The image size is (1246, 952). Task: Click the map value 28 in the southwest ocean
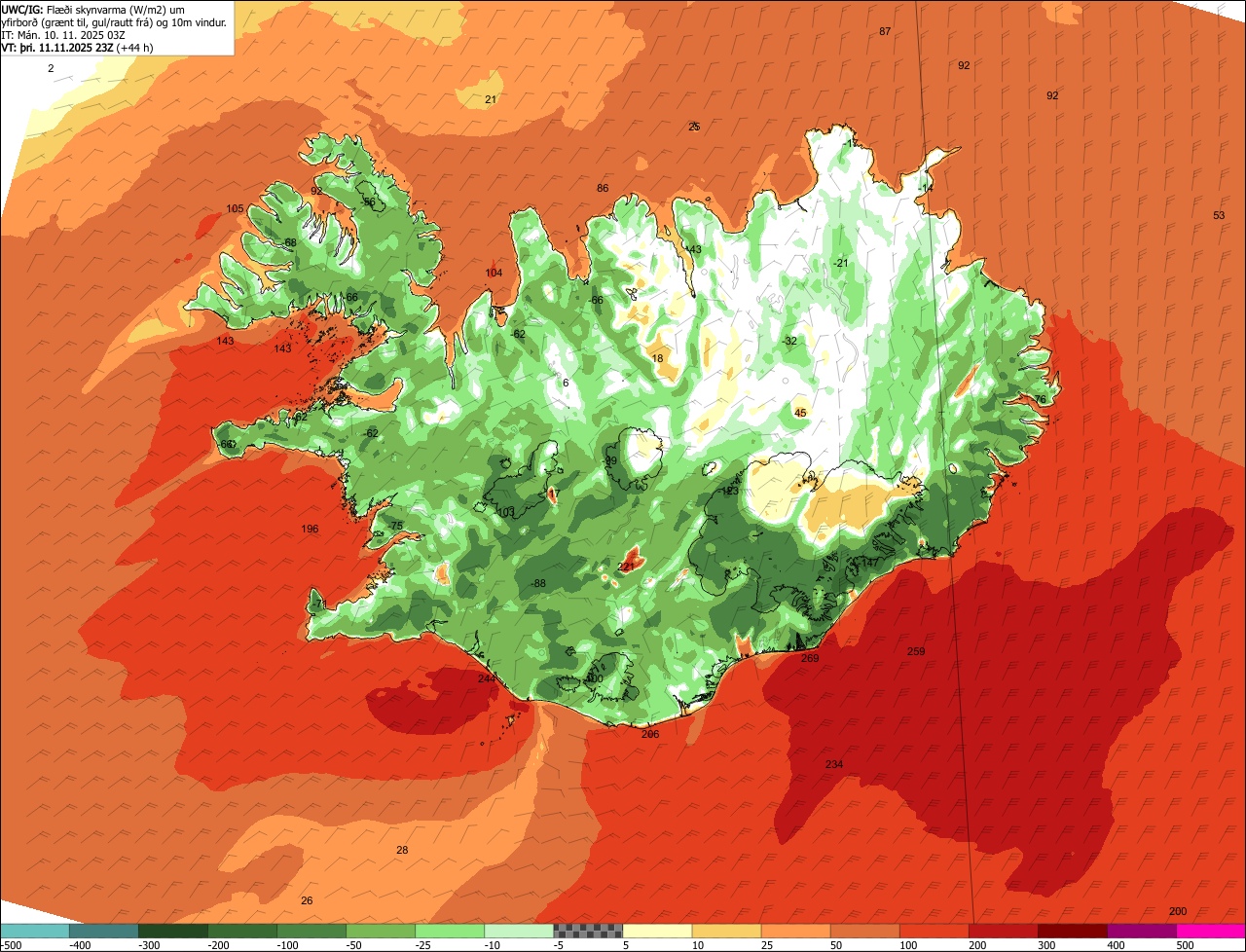tap(402, 850)
